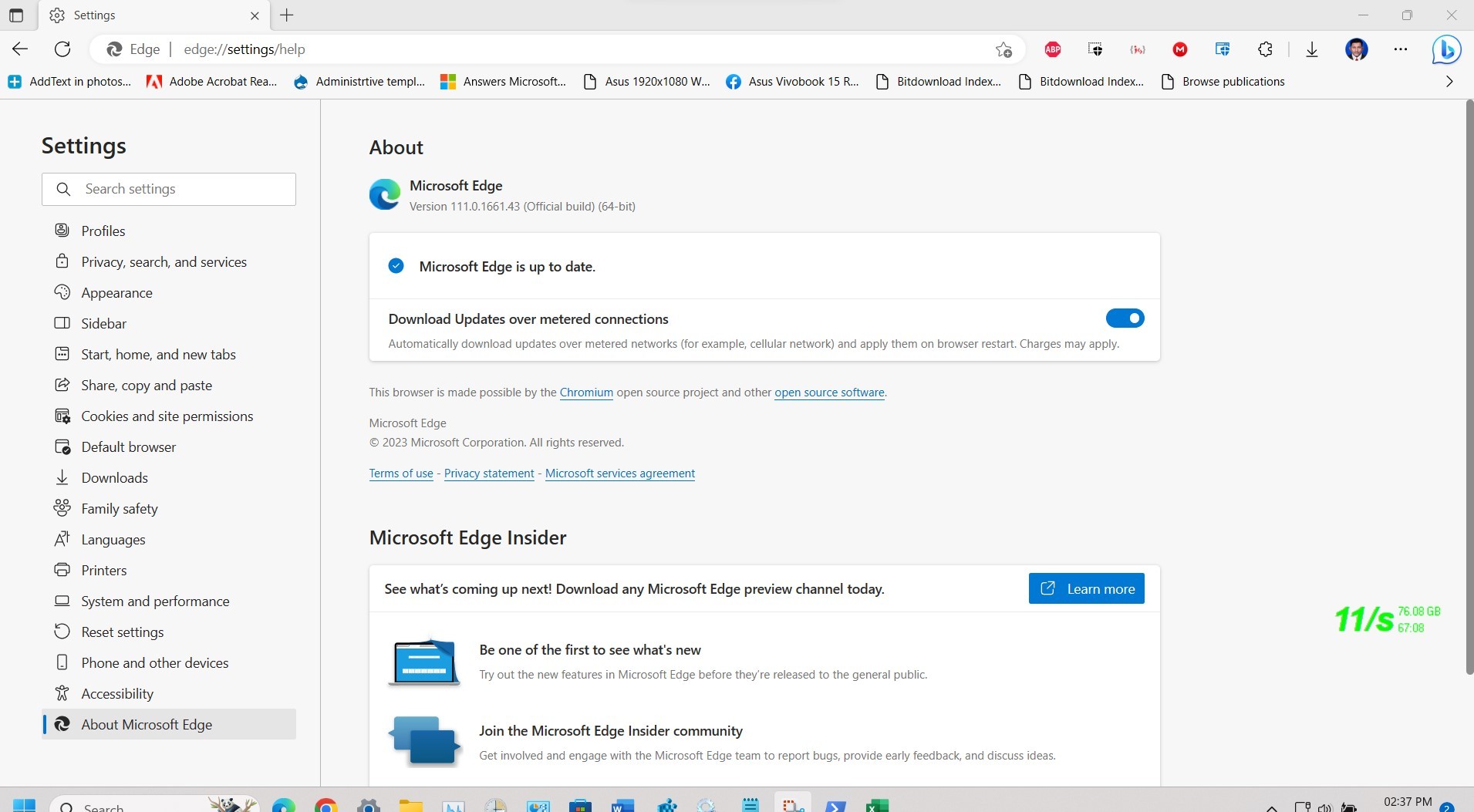The height and width of the screenshot is (812, 1474).
Task: Open the Extensions puzzle-piece menu
Action: [1265, 49]
